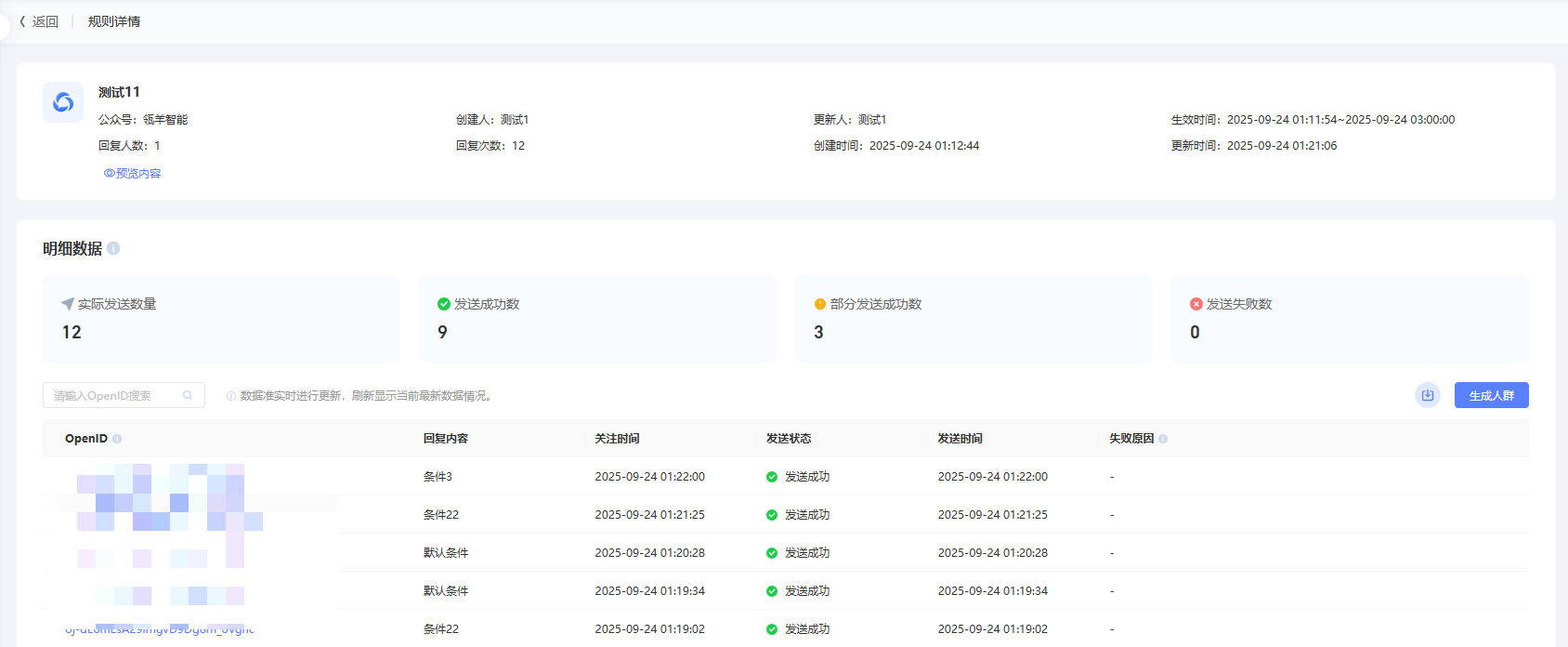
Task: Click 更新时间 2025-09-24 01:21:06 text
Action: click(1254, 146)
